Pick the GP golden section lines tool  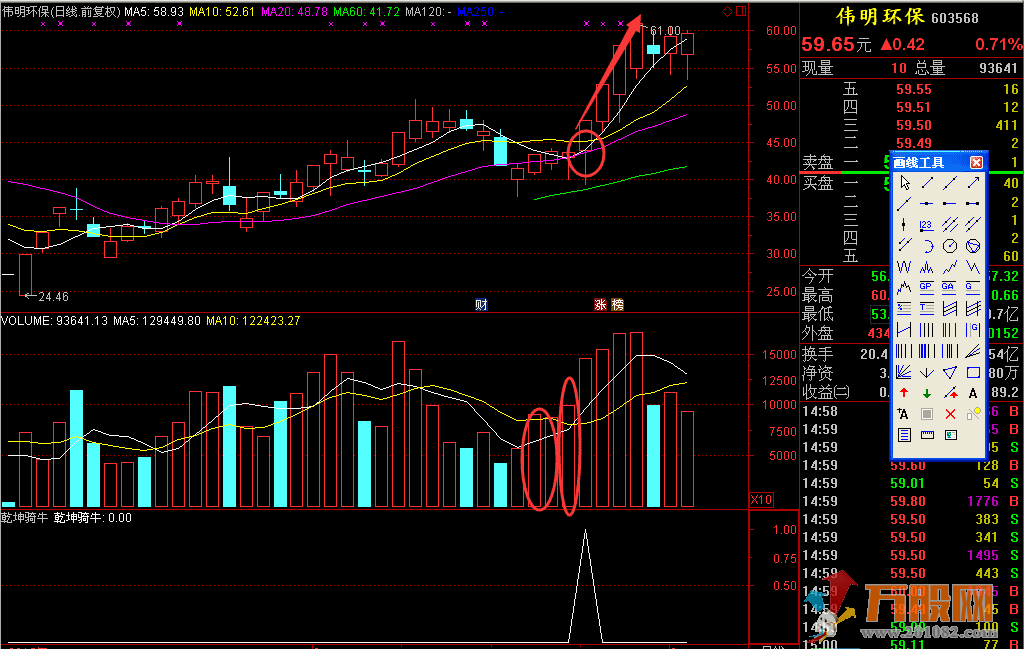[927, 287]
